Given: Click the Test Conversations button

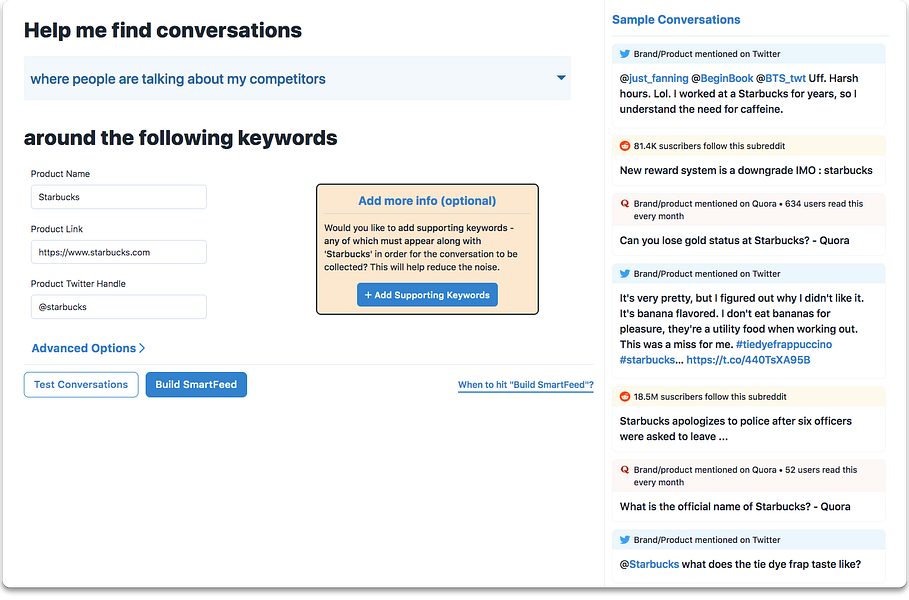Looking at the screenshot, I should click(x=81, y=384).
